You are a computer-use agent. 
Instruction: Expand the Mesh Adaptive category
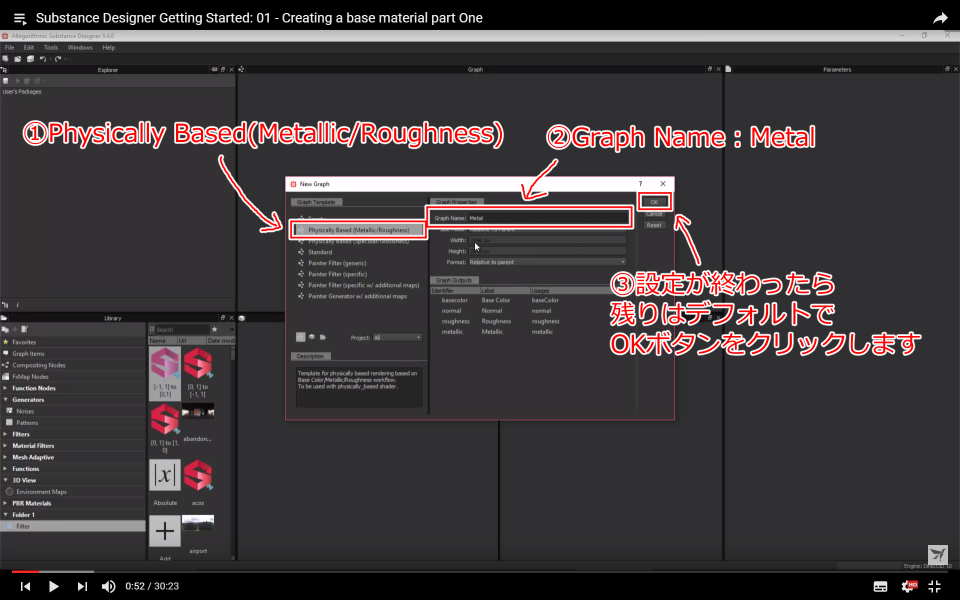click(x=6, y=457)
